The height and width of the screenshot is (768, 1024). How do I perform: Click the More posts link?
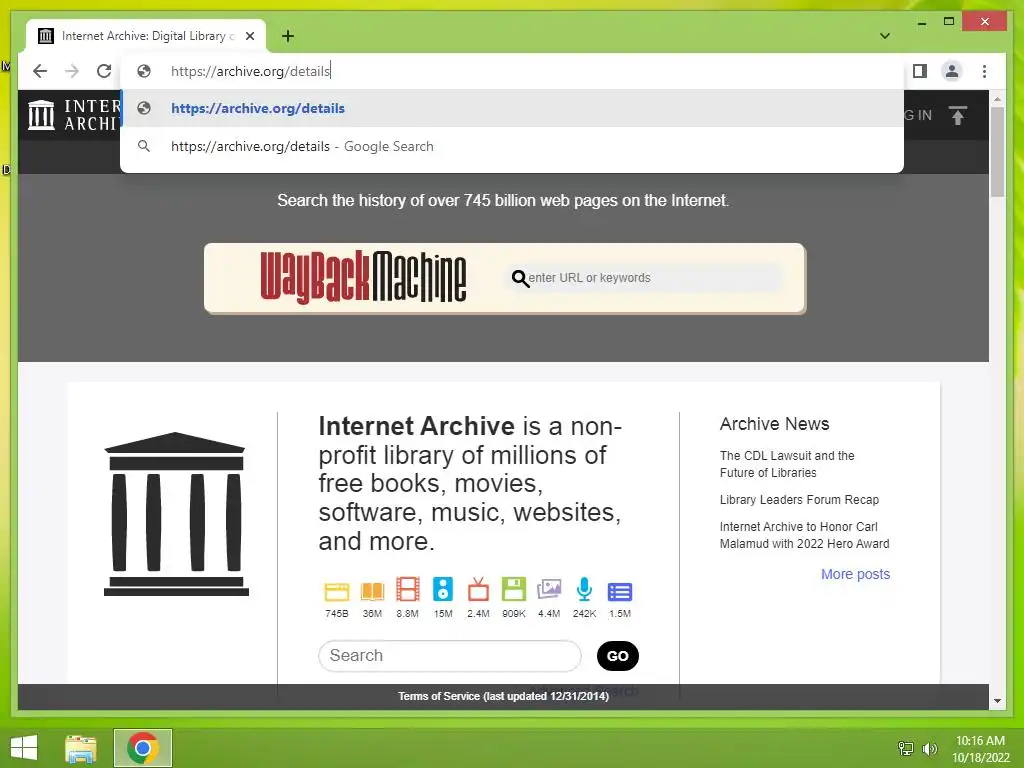pos(856,574)
